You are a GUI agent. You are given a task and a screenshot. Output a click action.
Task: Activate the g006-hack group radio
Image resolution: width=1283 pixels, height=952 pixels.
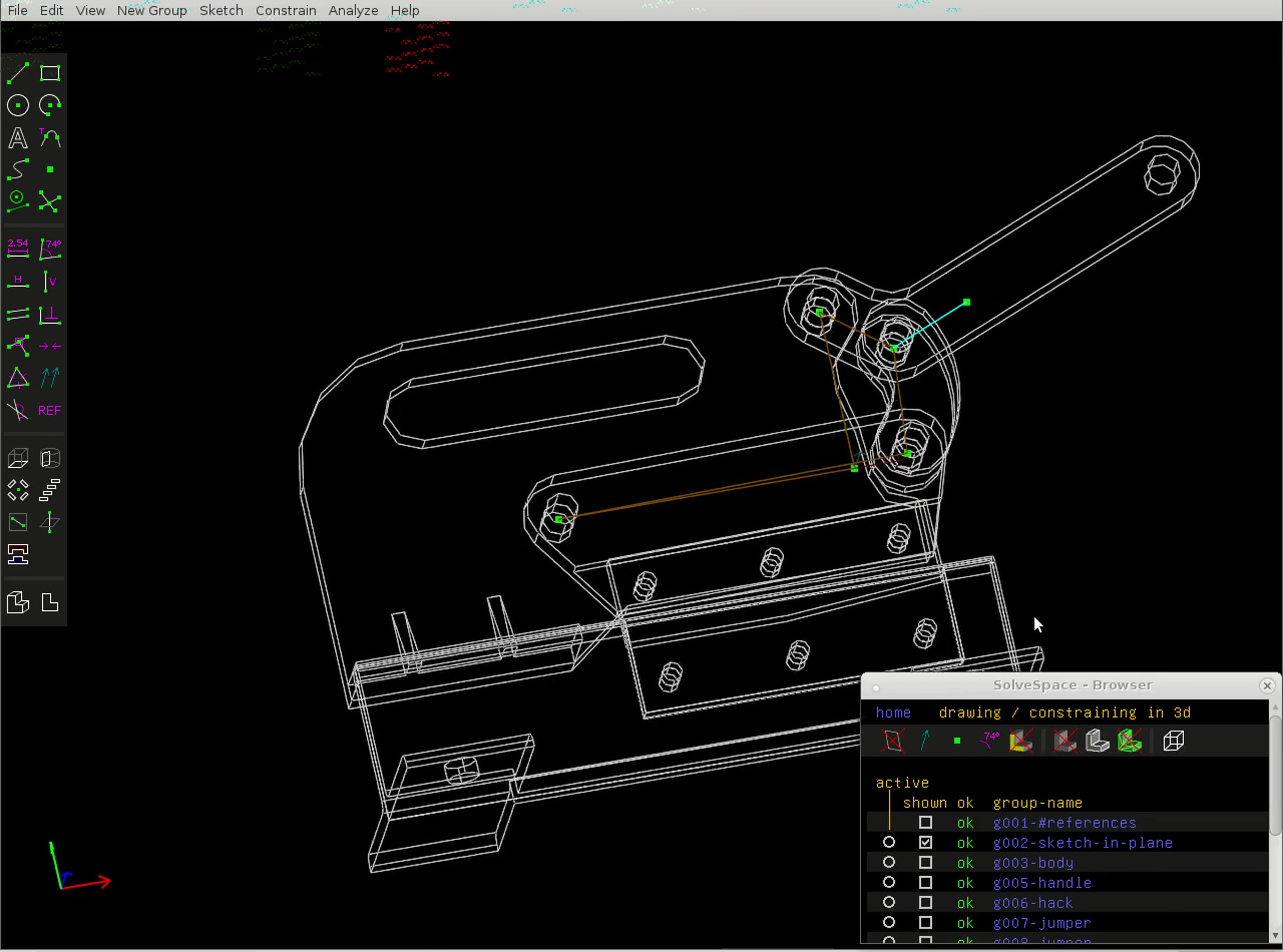click(889, 902)
